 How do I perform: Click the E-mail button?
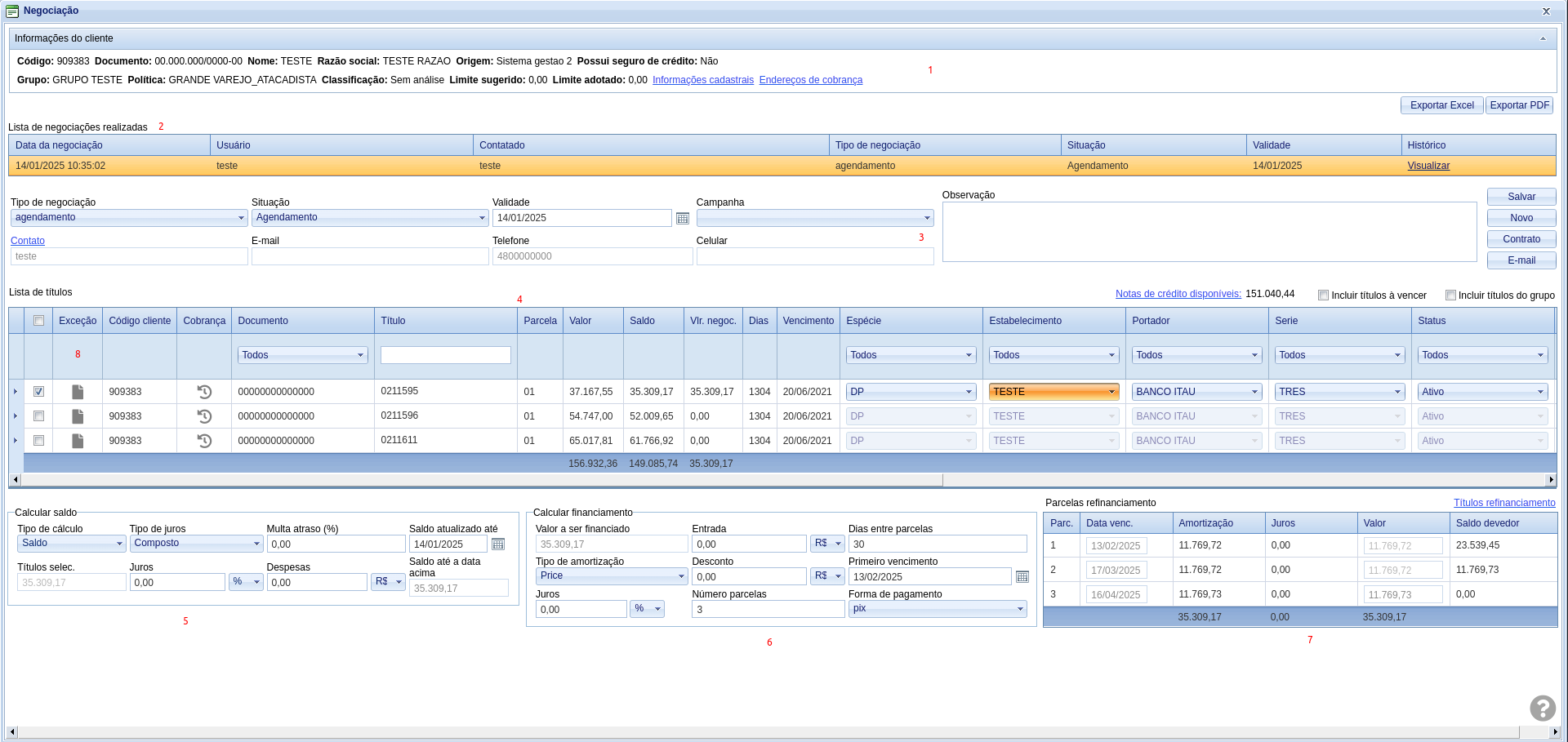pyautogui.click(x=1521, y=260)
